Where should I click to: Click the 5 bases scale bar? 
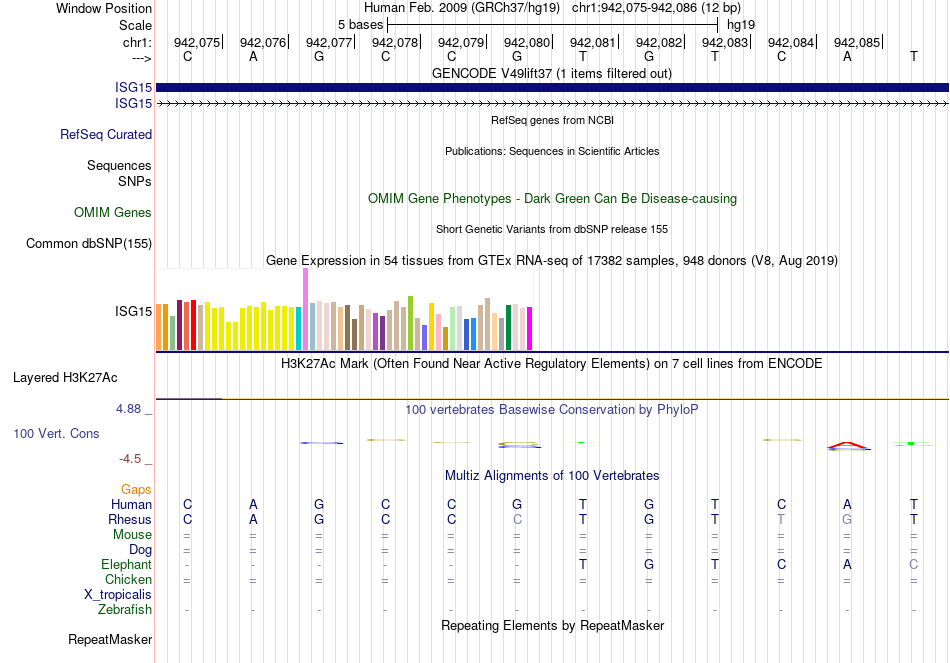(552, 25)
